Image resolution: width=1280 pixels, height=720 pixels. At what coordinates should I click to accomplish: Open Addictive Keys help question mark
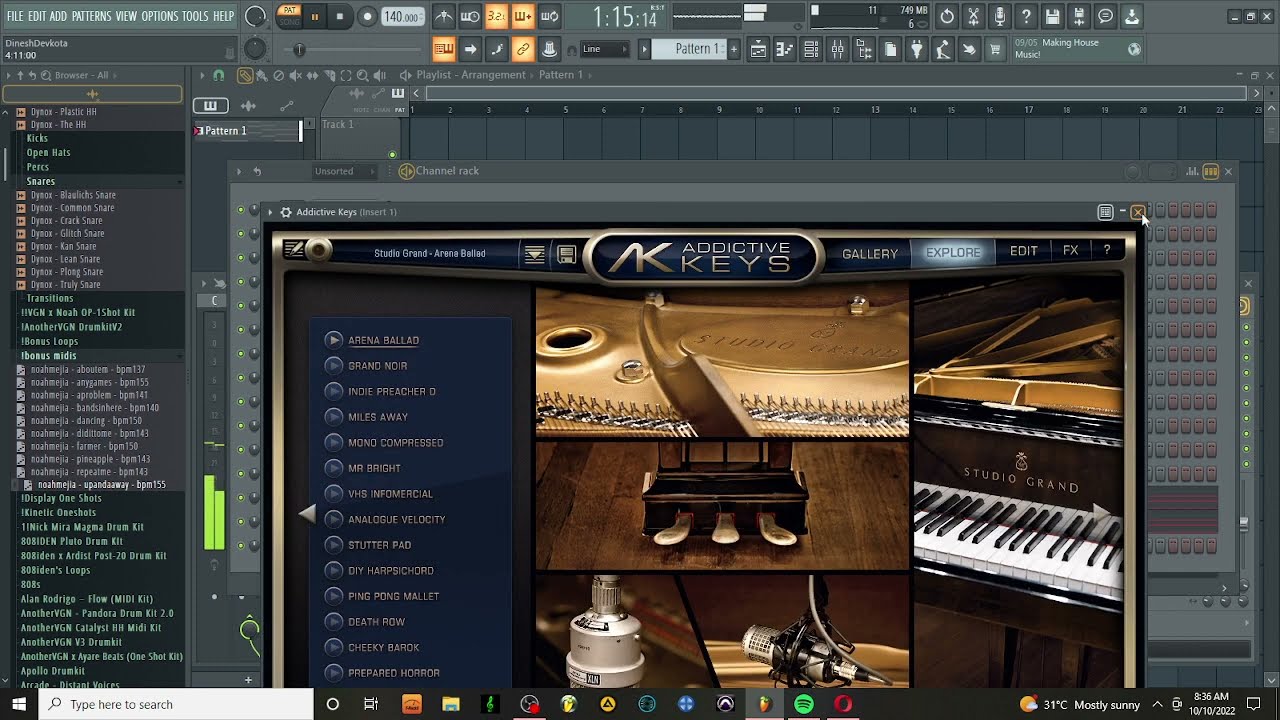click(x=1107, y=251)
